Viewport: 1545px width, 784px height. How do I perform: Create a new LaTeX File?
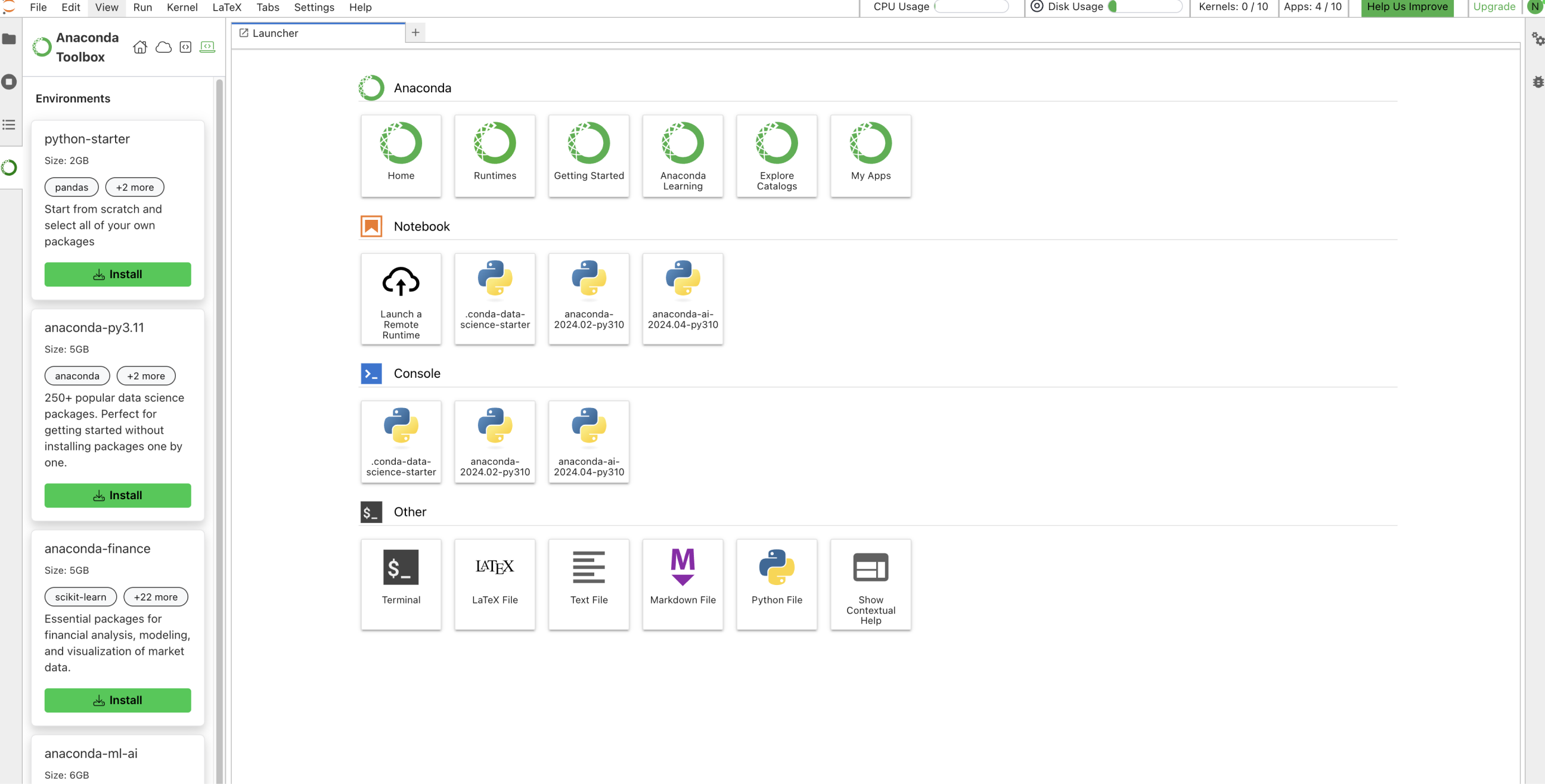pos(494,583)
